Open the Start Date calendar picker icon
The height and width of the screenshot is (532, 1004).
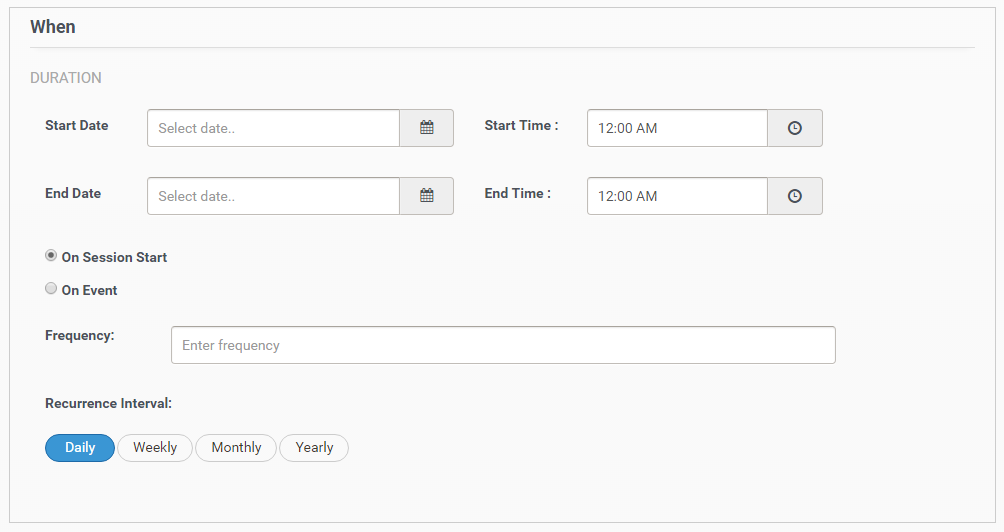pos(426,128)
